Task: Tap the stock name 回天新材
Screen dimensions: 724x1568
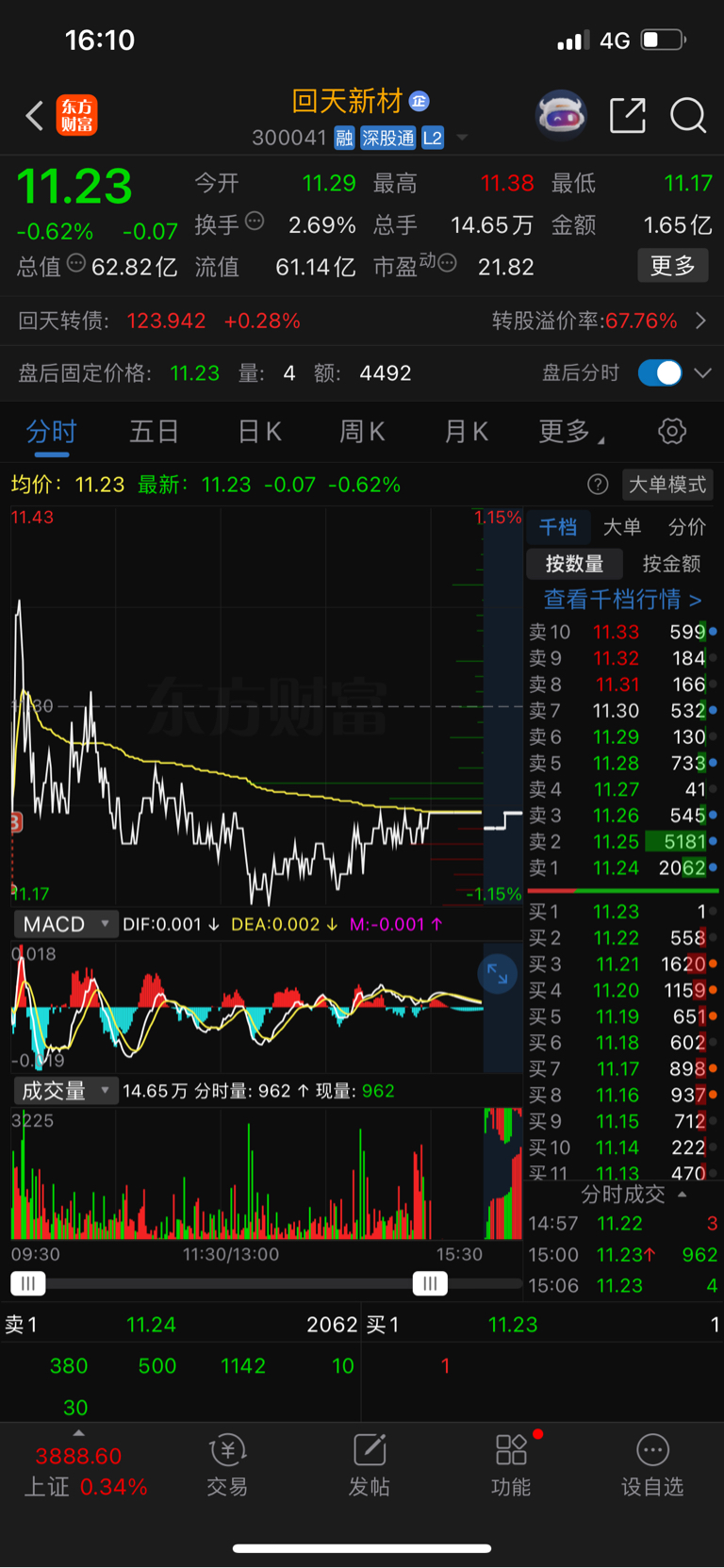Action: (348, 101)
